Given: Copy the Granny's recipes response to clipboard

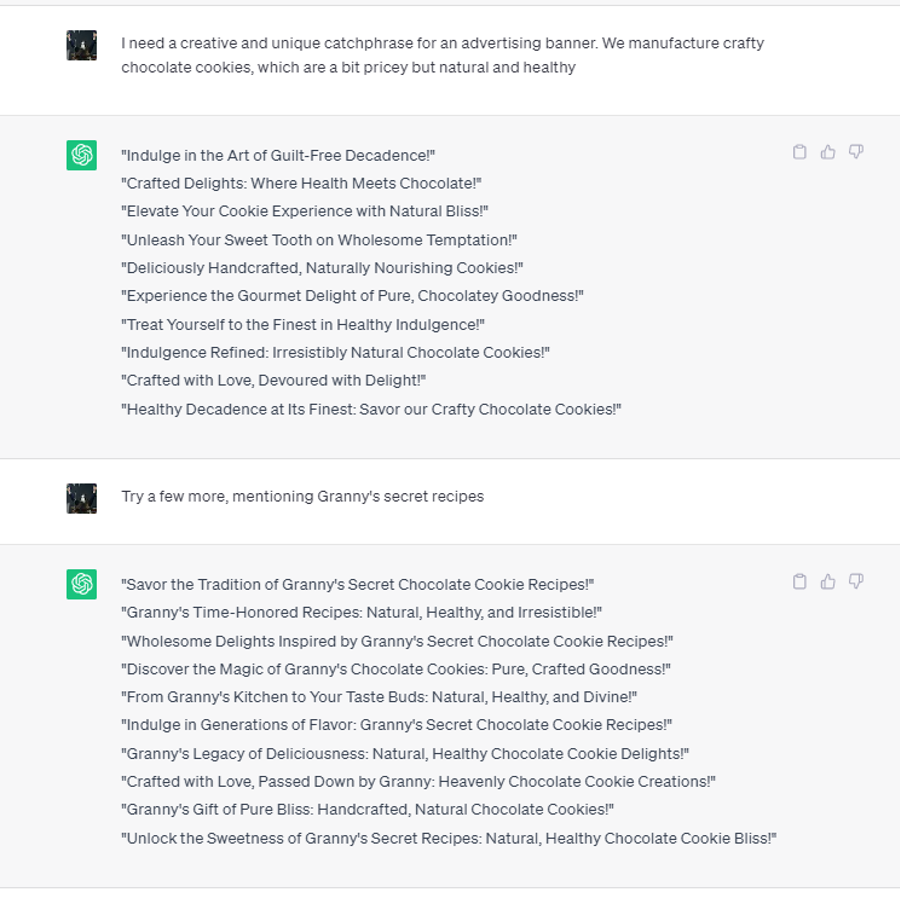Looking at the screenshot, I should (x=800, y=582).
